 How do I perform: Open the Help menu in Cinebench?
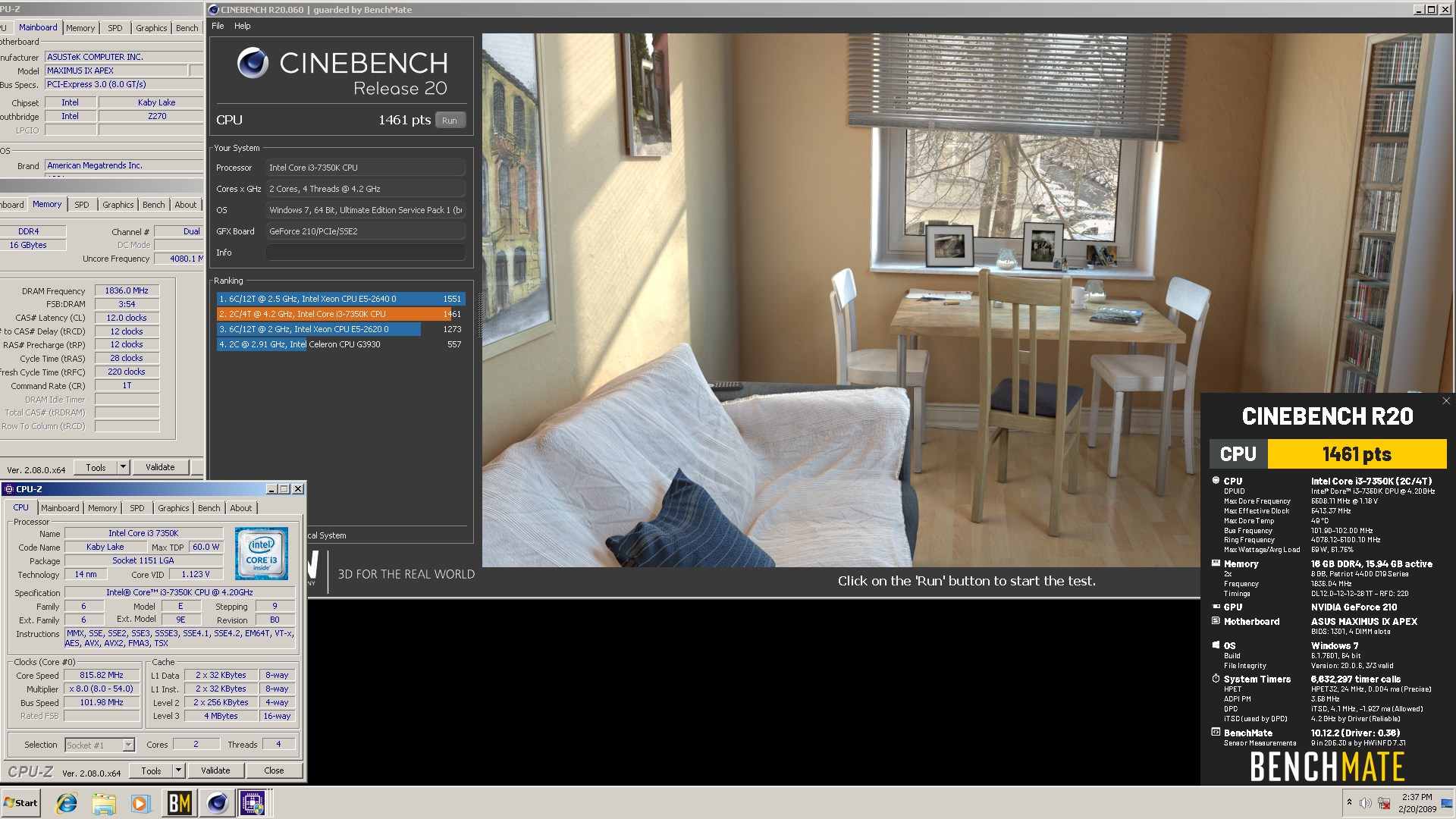[242, 26]
